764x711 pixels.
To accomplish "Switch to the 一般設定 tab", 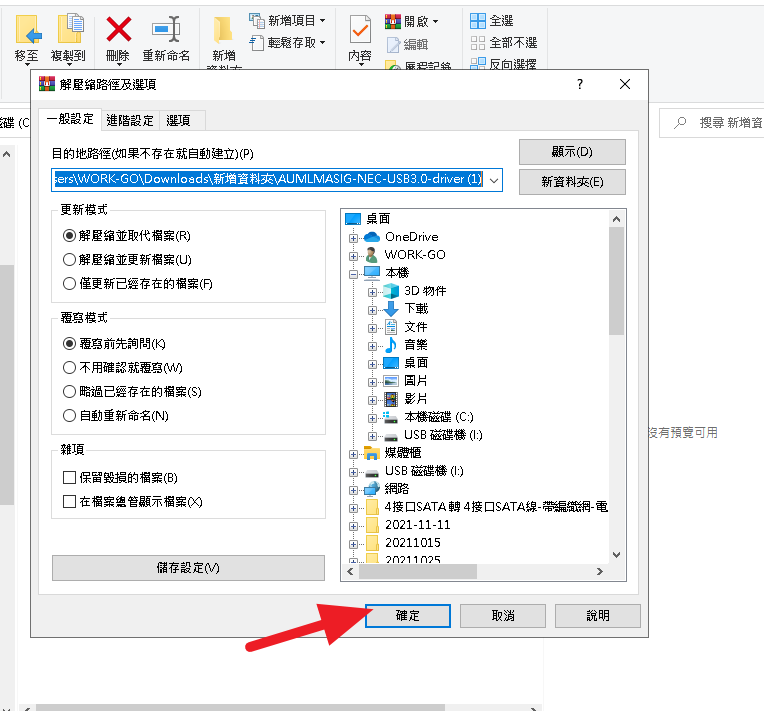I will (70, 119).
